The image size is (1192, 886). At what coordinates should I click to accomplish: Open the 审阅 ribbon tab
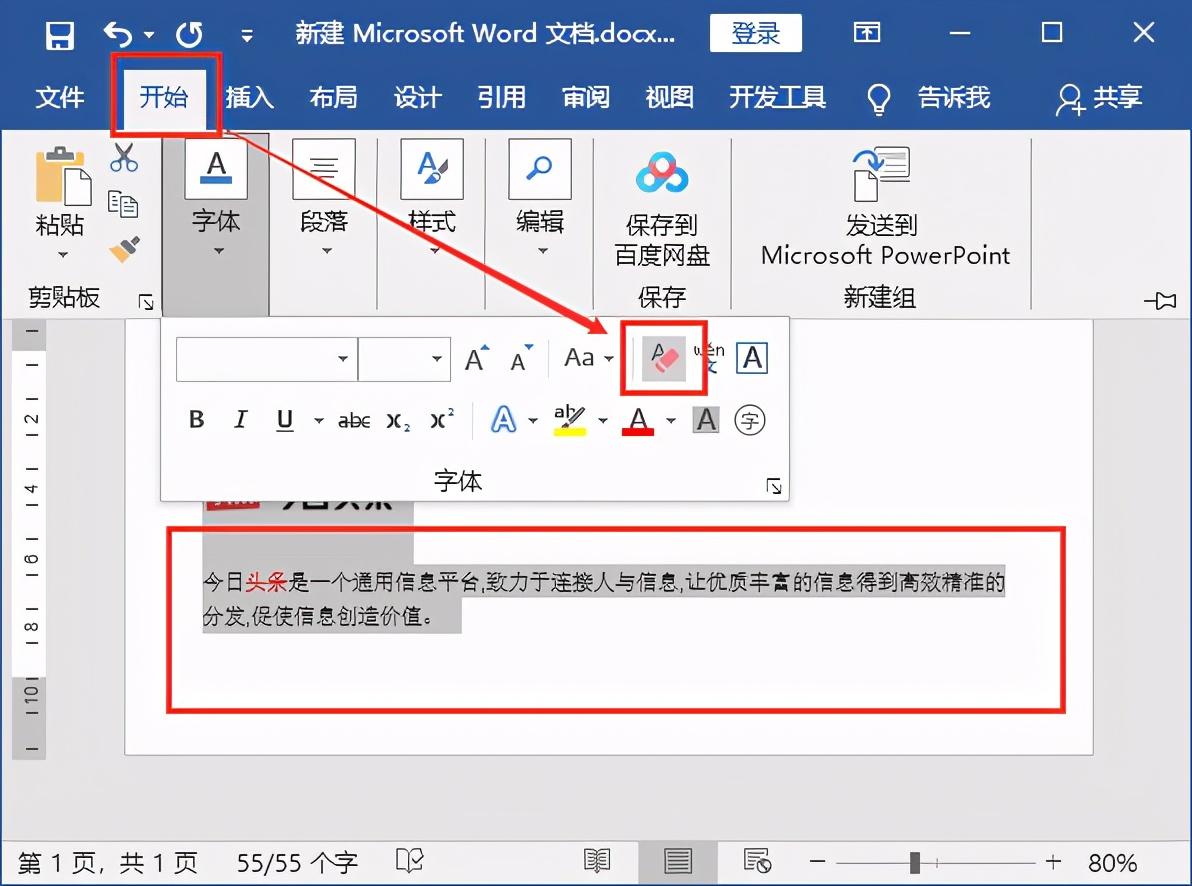point(586,97)
